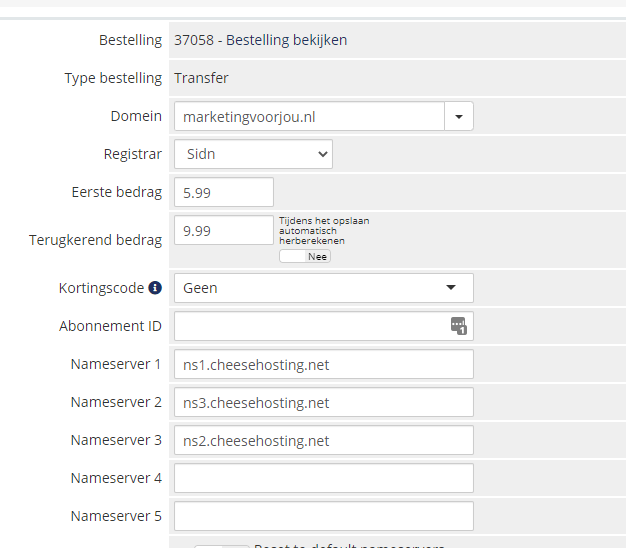The image size is (626, 548).
Task: Focus the Eerste bedrag field with 5.99
Action: [223, 192]
